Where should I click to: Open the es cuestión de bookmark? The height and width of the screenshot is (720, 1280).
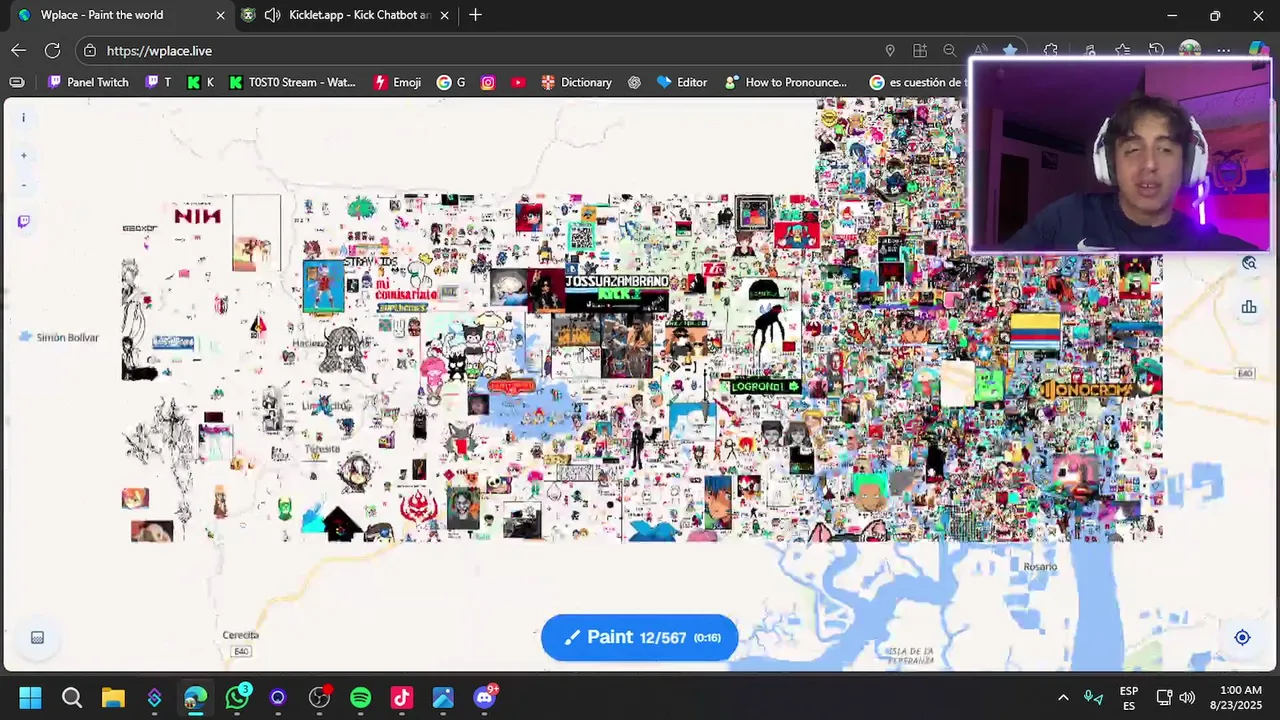click(x=918, y=82)
